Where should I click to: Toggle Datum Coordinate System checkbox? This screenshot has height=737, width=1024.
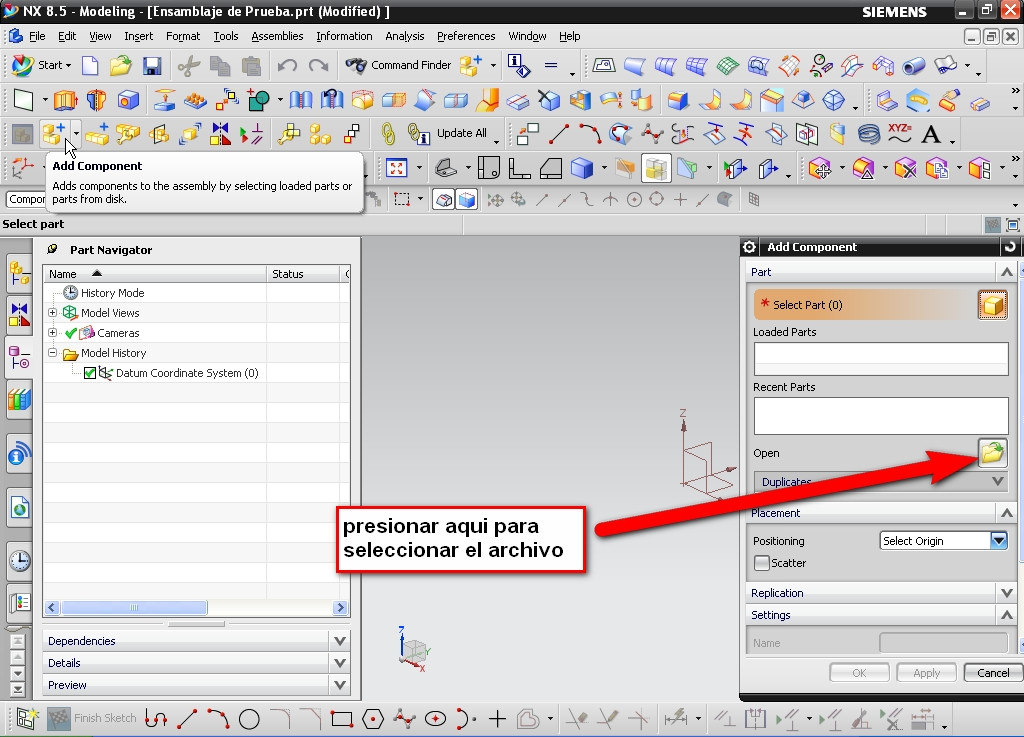(90, 373)
